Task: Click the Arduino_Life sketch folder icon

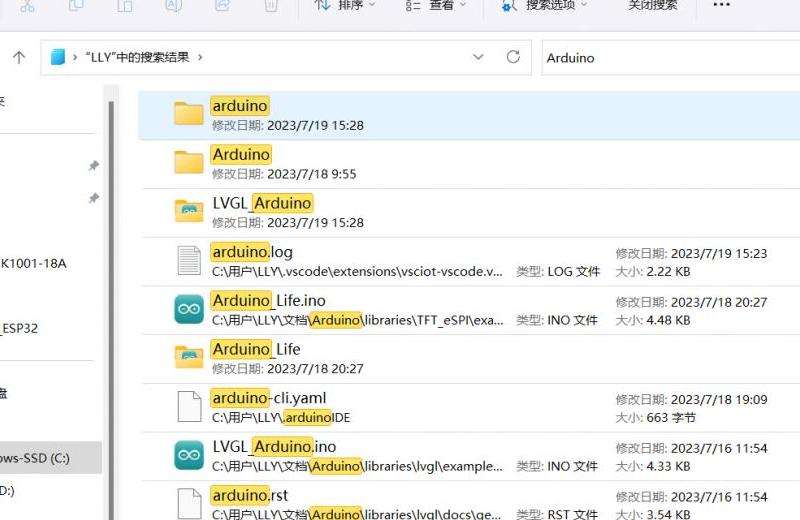Action: click(x=189, y=357)
